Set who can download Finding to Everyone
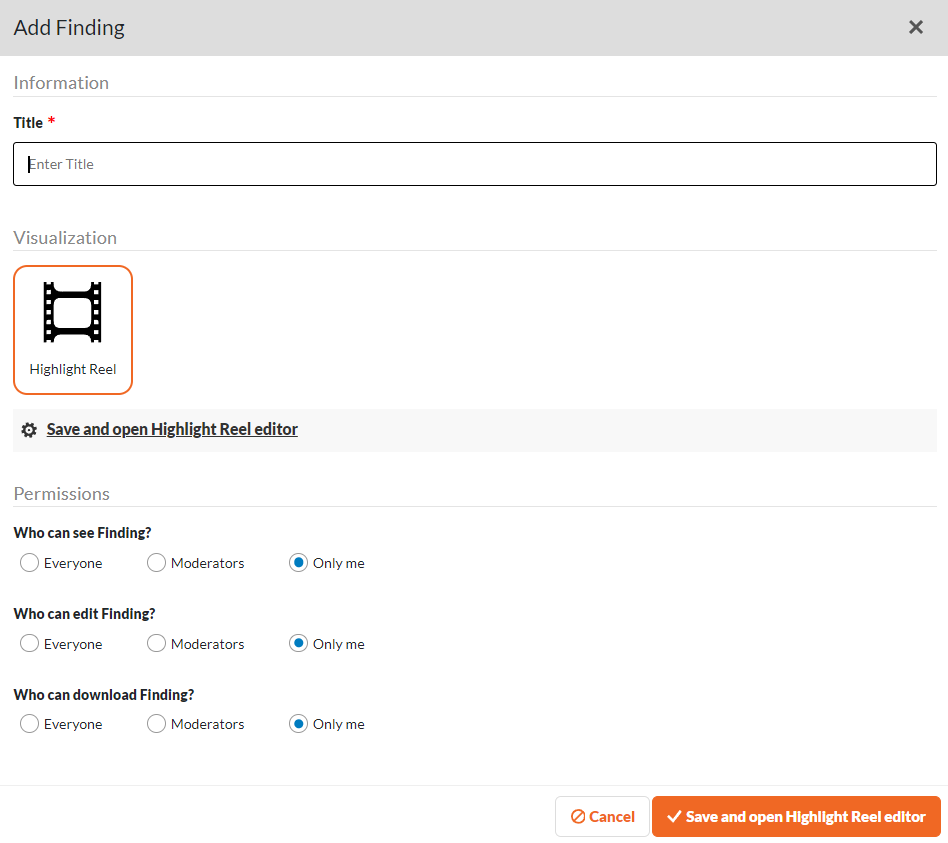Image resolution: width=948 pixels, height=843 pixels. pyautogui.click(x=29, y=723)
